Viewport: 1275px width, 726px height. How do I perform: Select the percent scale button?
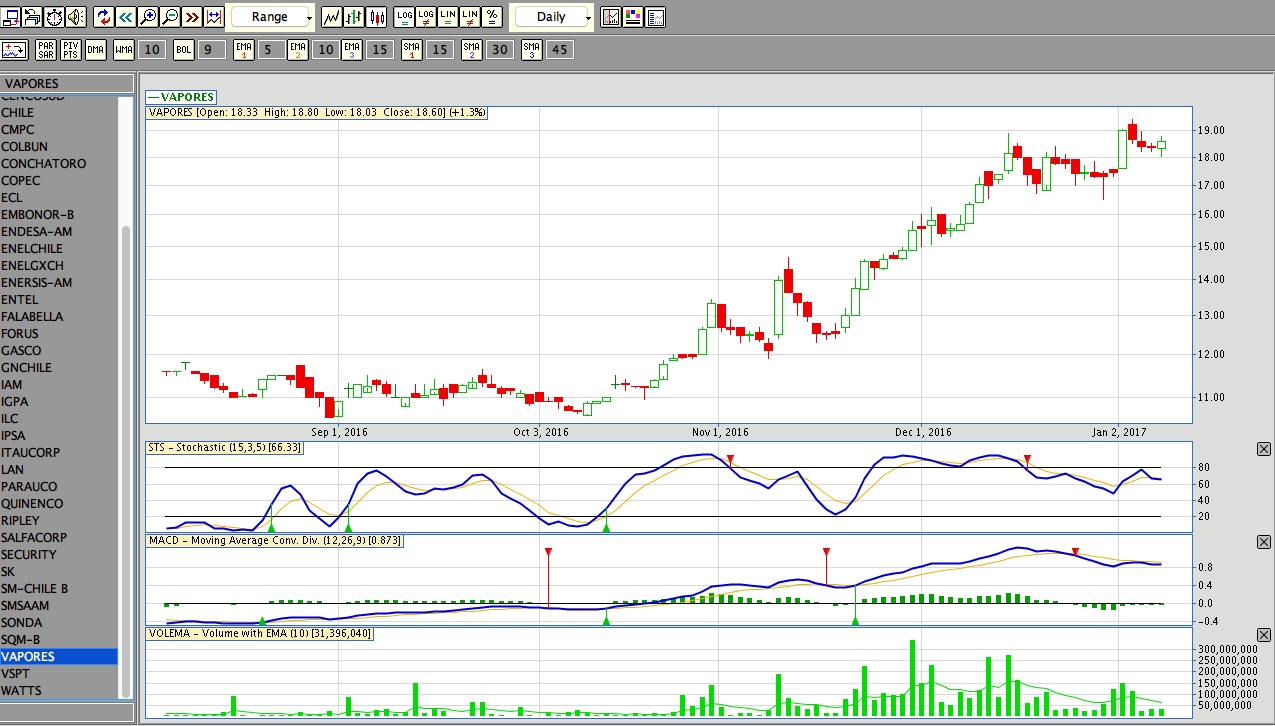click(492, 17)
